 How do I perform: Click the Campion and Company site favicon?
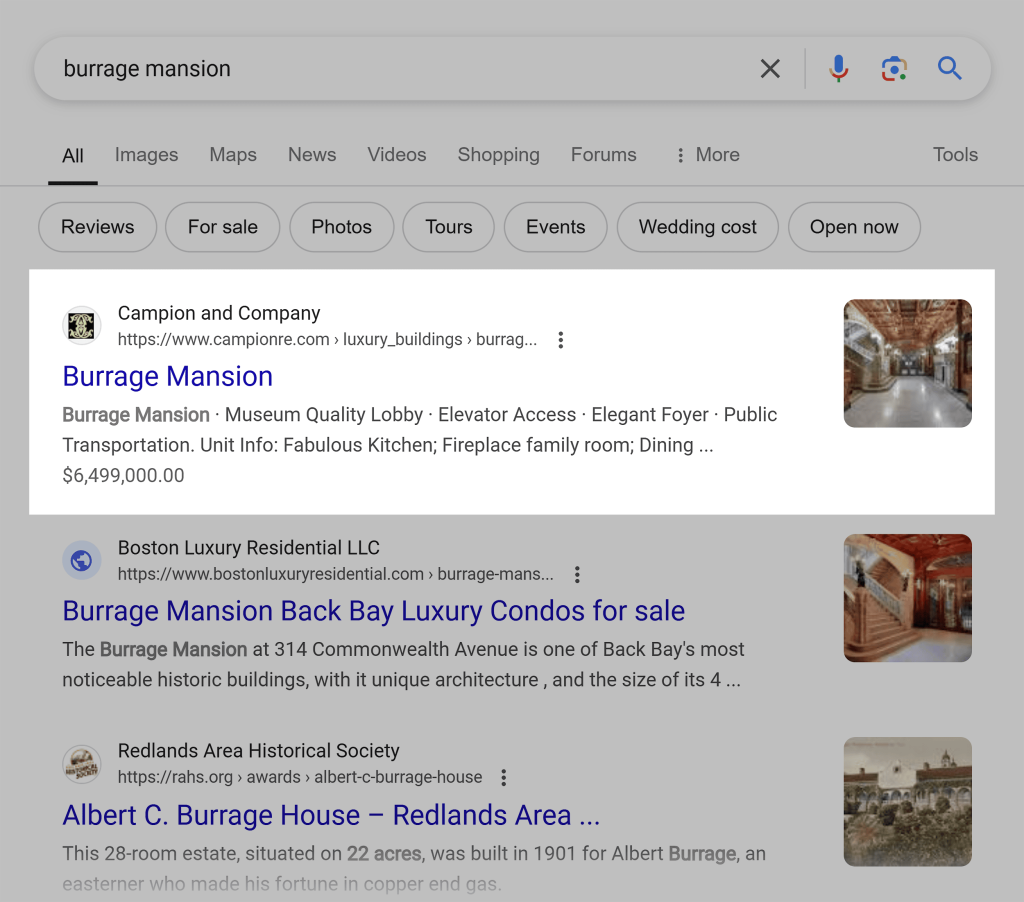click(82, 325)
